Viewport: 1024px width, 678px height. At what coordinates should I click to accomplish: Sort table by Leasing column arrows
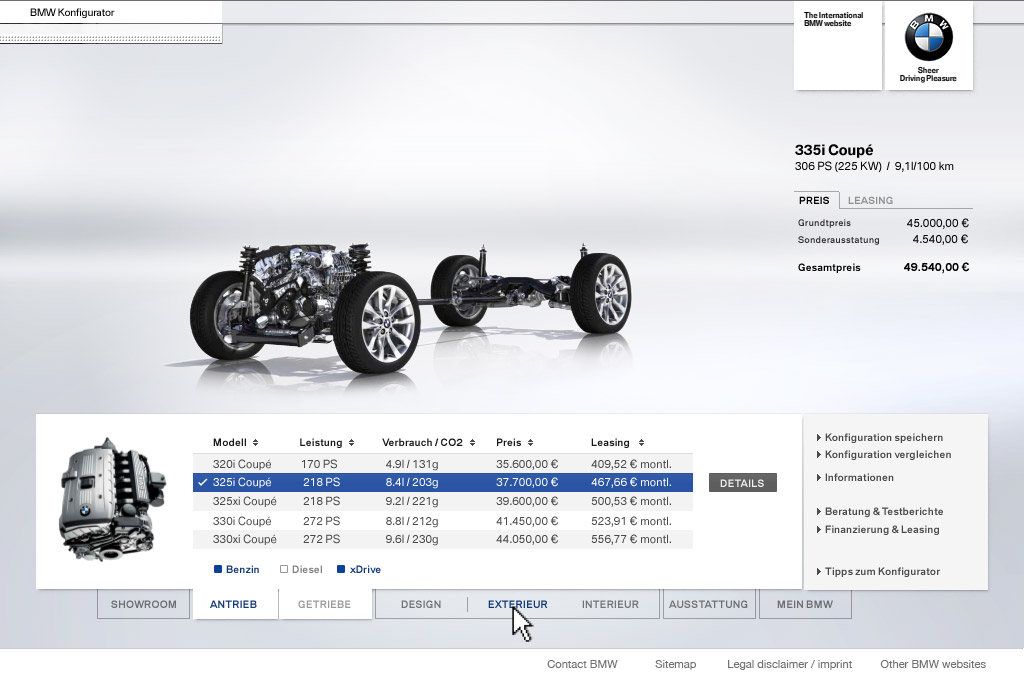[641, 443]
